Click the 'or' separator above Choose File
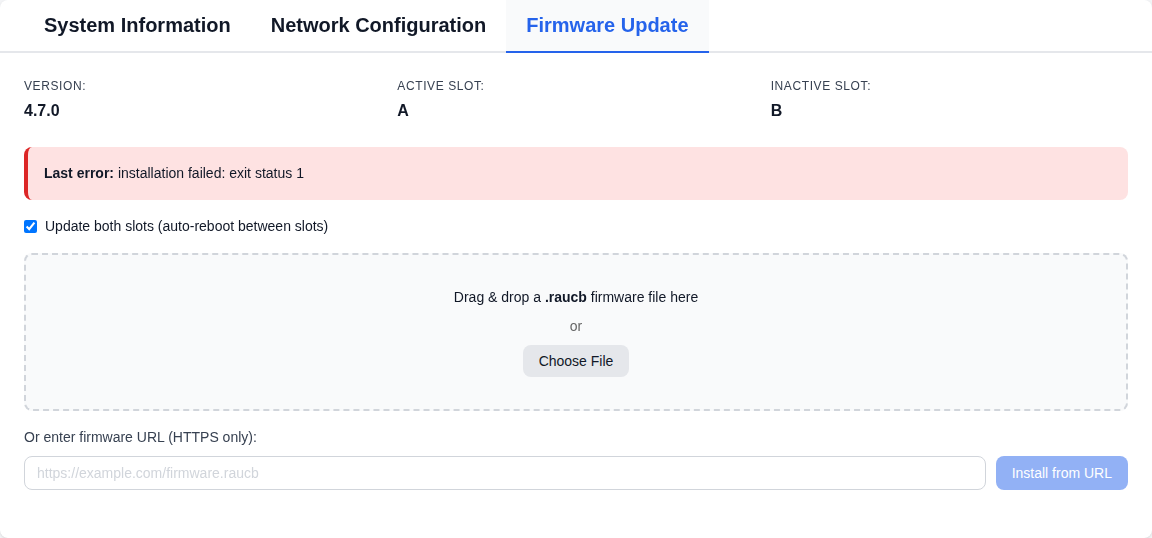The width and height of the screenshot is (1152, 538). [x=576, y=326]
